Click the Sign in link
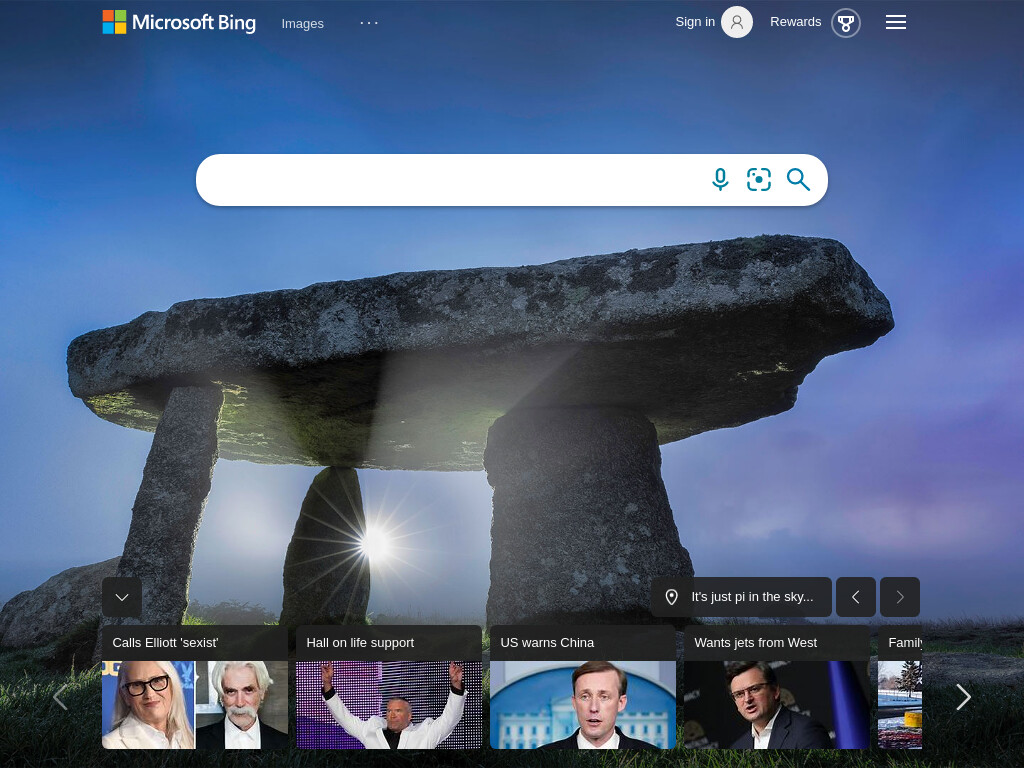The height and width of the screenshot is (768, 1024). (695, 22)
